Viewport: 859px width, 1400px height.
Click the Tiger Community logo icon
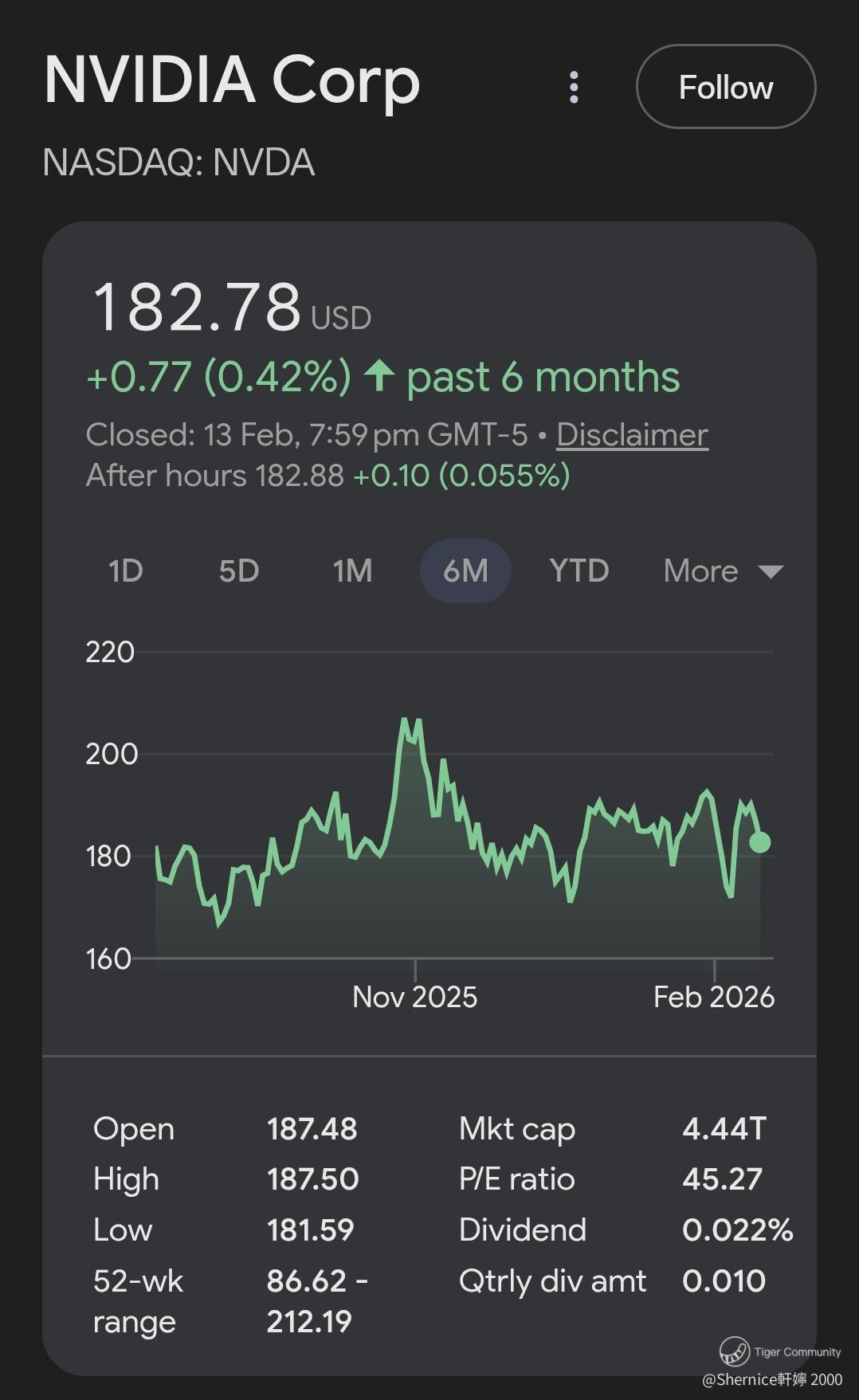coord(734,1351)
